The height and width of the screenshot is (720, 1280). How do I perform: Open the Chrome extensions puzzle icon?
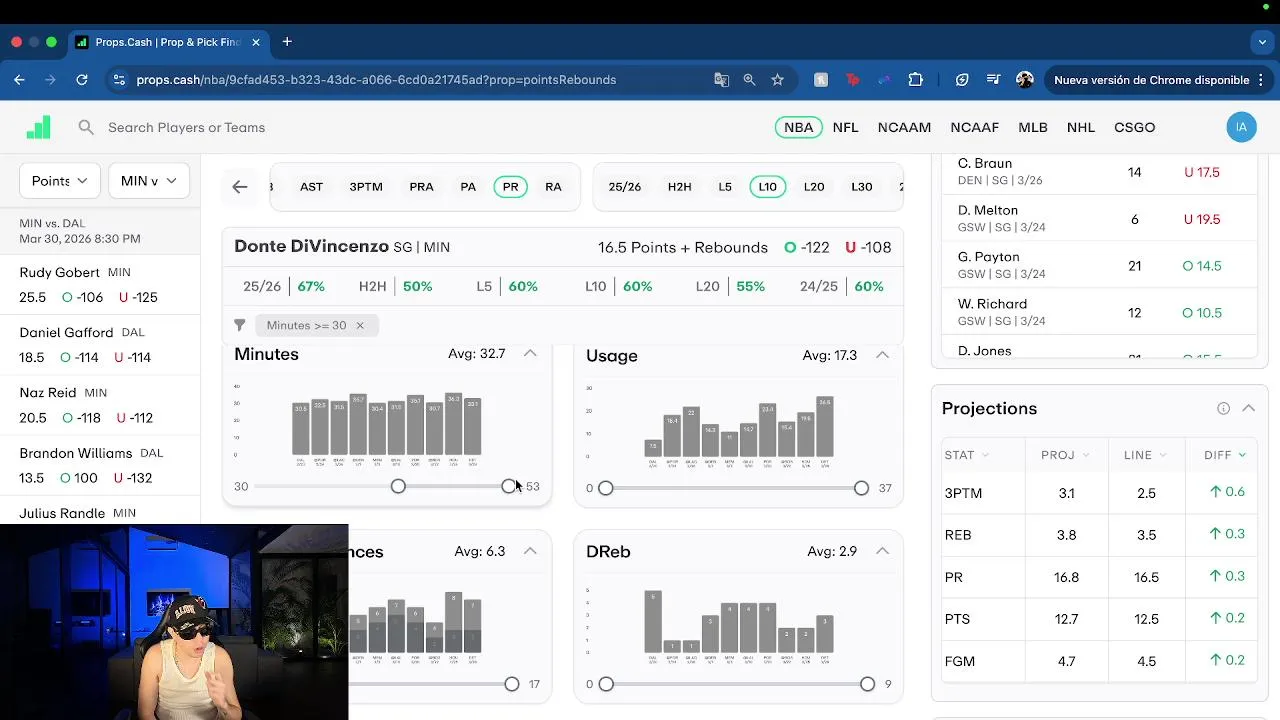coord(915,80)
